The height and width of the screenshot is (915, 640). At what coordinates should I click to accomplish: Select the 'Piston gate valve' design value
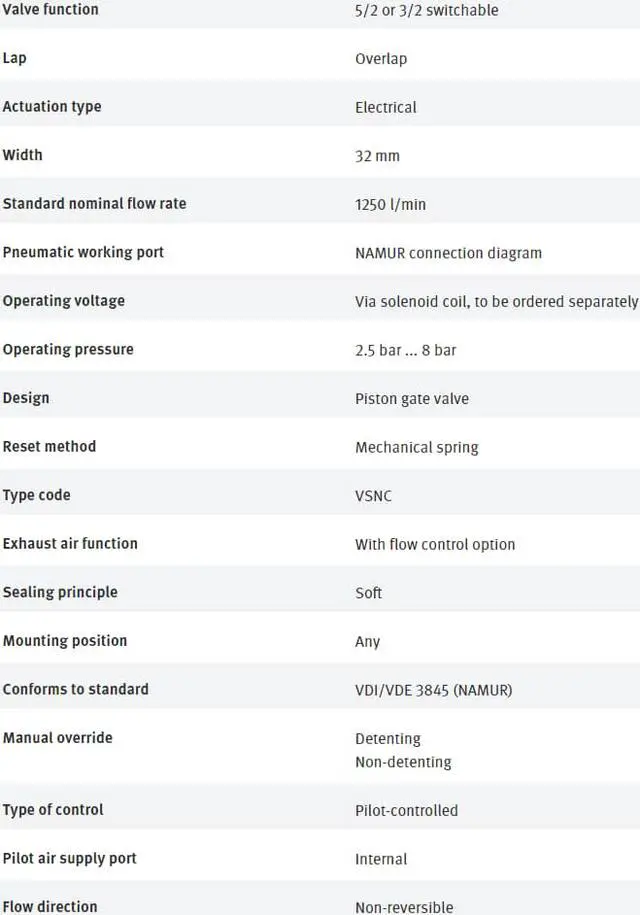click(412, 399)
